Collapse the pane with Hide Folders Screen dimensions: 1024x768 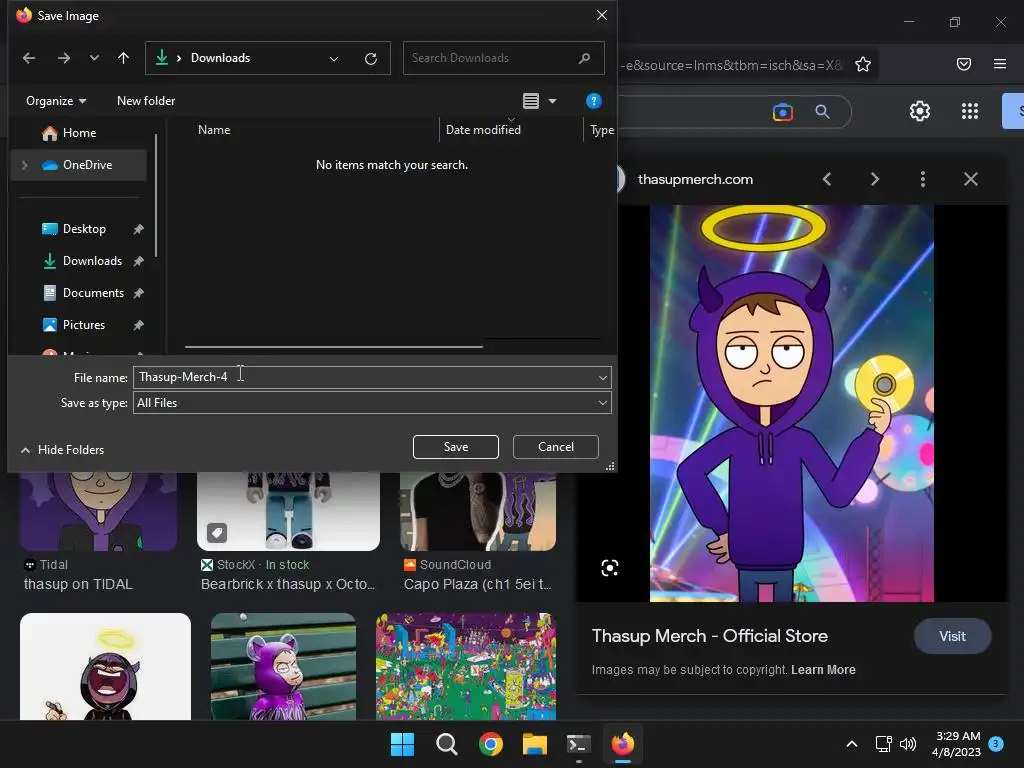[x=63, y=450]
